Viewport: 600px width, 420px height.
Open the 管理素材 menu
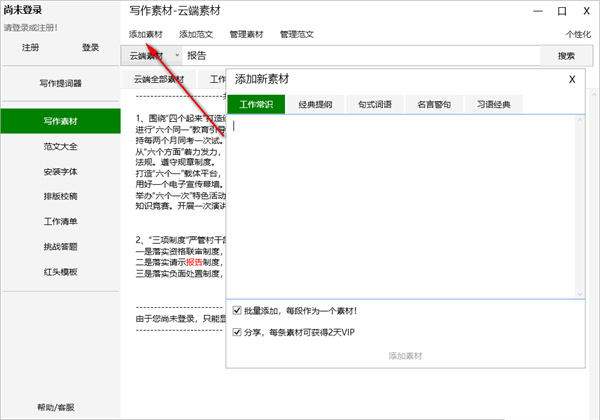(x=246, y=34)
